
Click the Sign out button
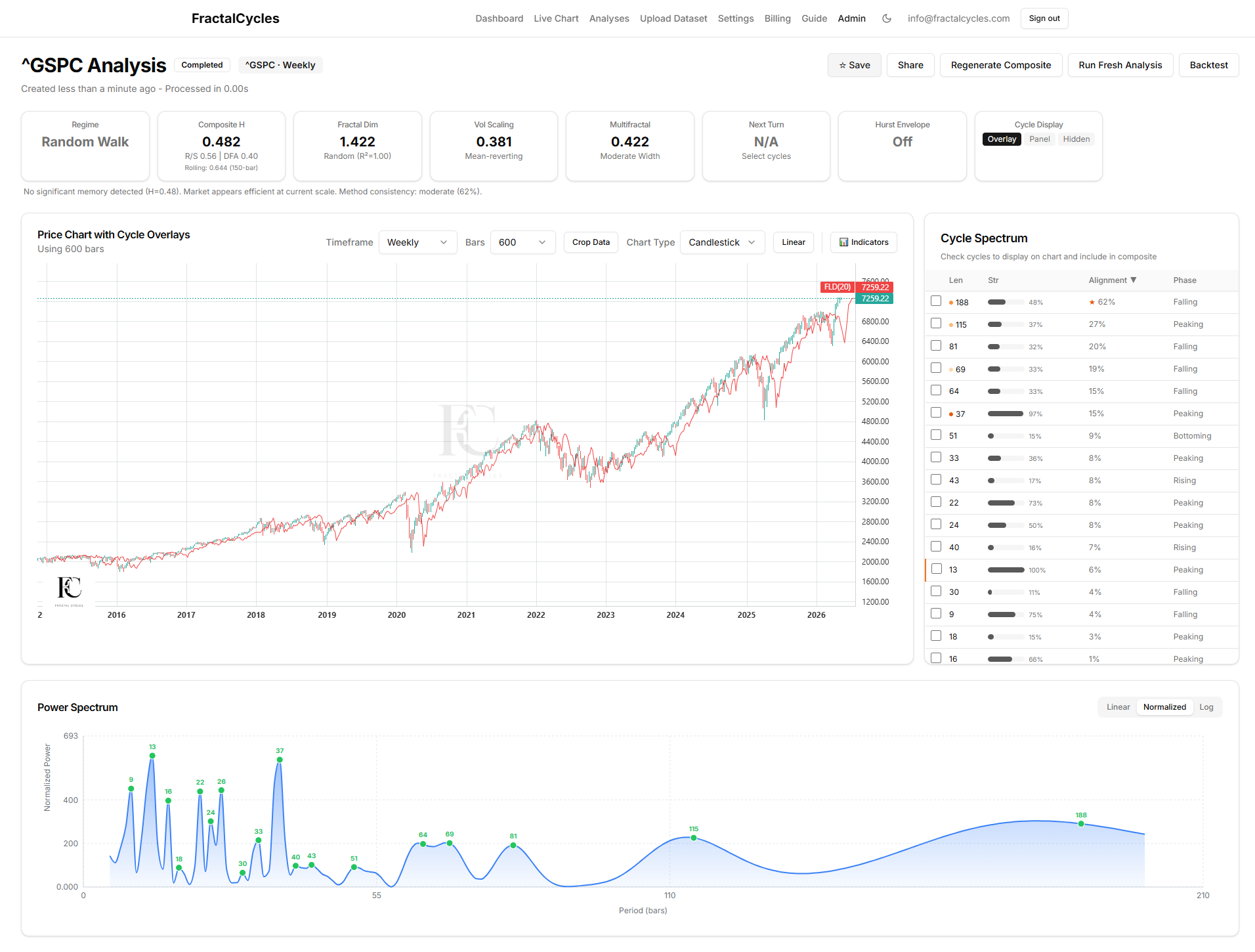coord(1044,18)
